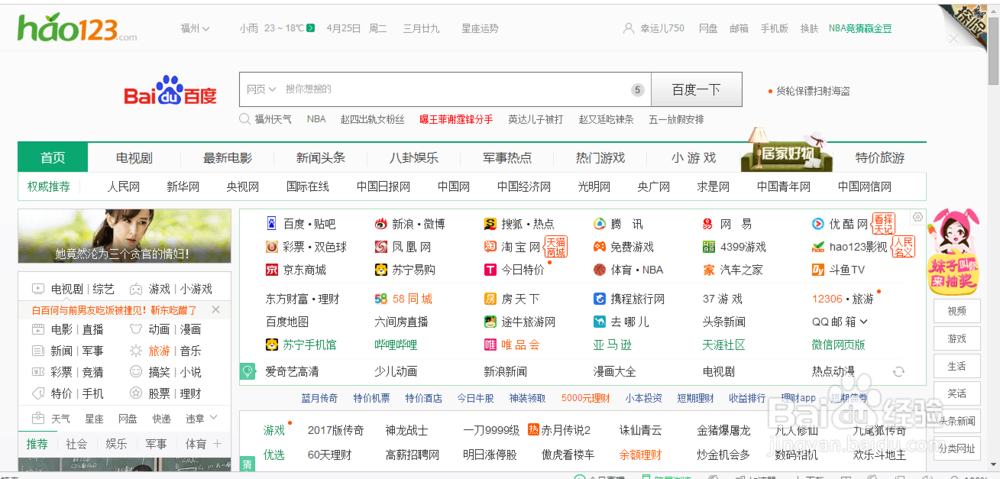Viewport: 1000px width, 479px height.
Task: Open the 今日特价 icon
Action: [x=490, y=270]
